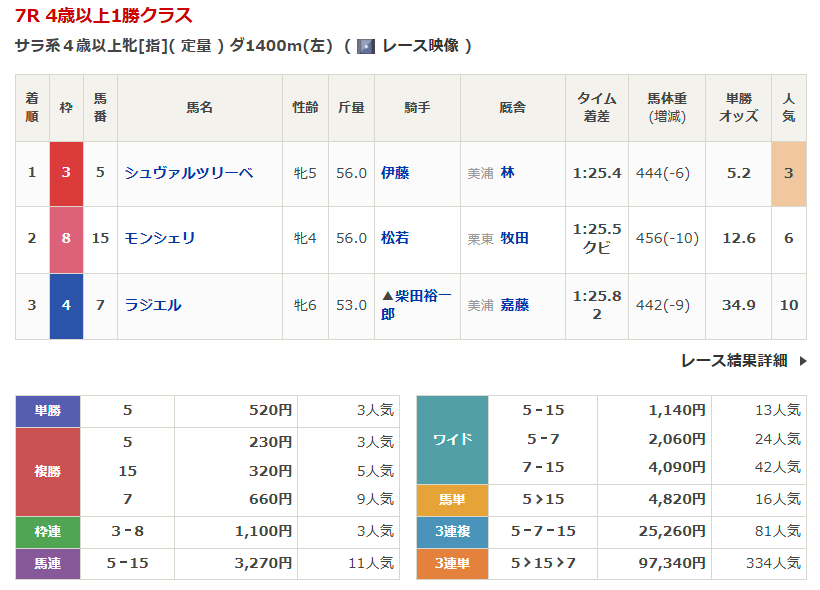This screenshot has width=820, height=590.
Task: Click the red frame number 3 cell
Action: point(66,173)
